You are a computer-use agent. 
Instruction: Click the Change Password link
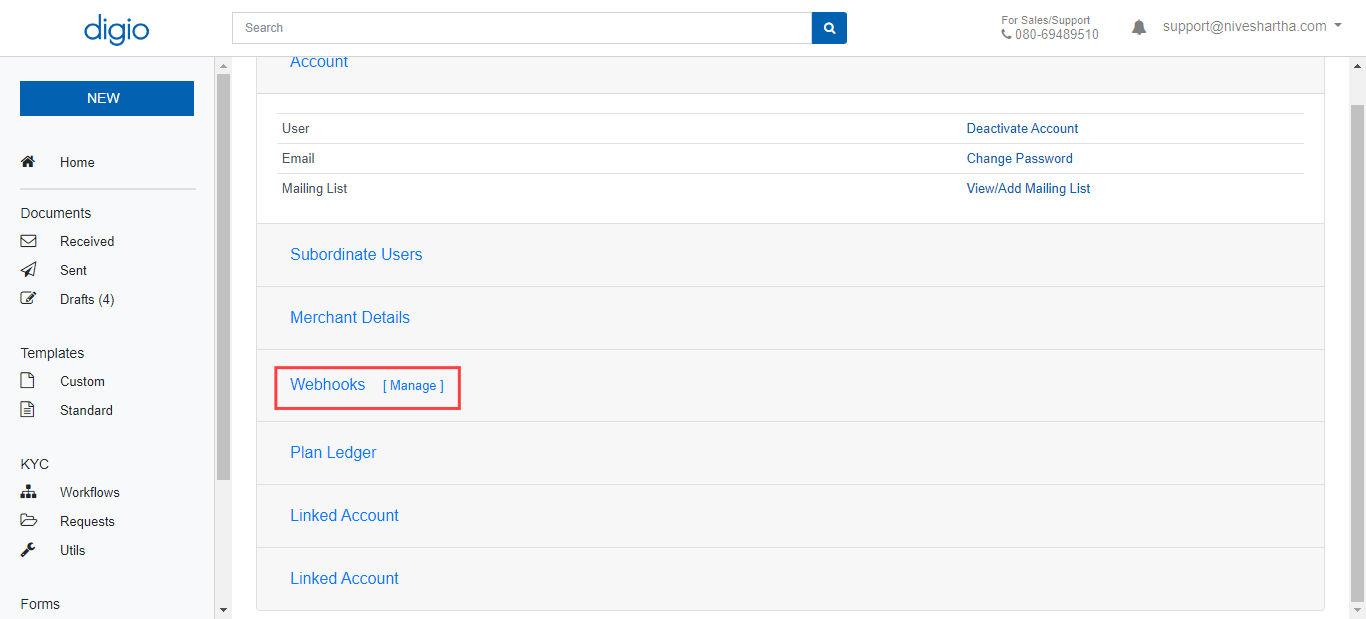(x=1019, y=159)
